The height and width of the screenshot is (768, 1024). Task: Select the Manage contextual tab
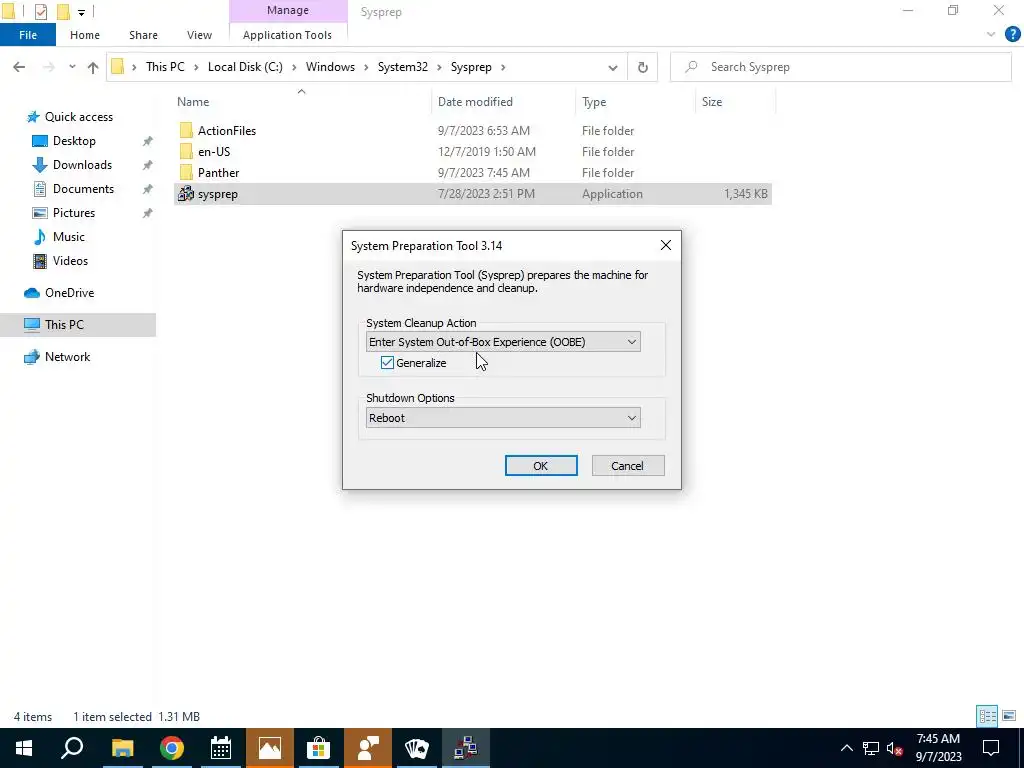[x=288, y=11]
